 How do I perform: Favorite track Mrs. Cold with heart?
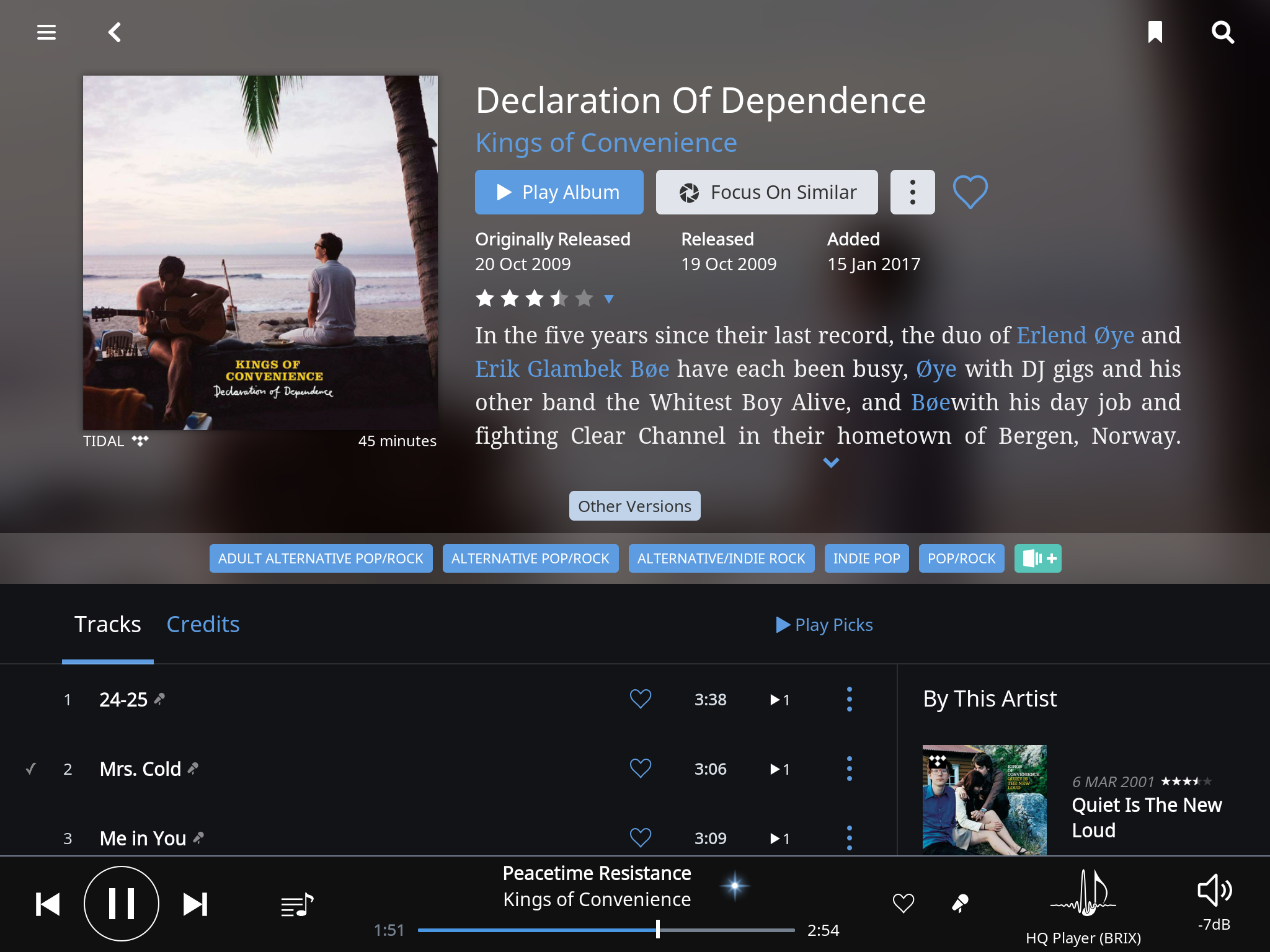640,769
